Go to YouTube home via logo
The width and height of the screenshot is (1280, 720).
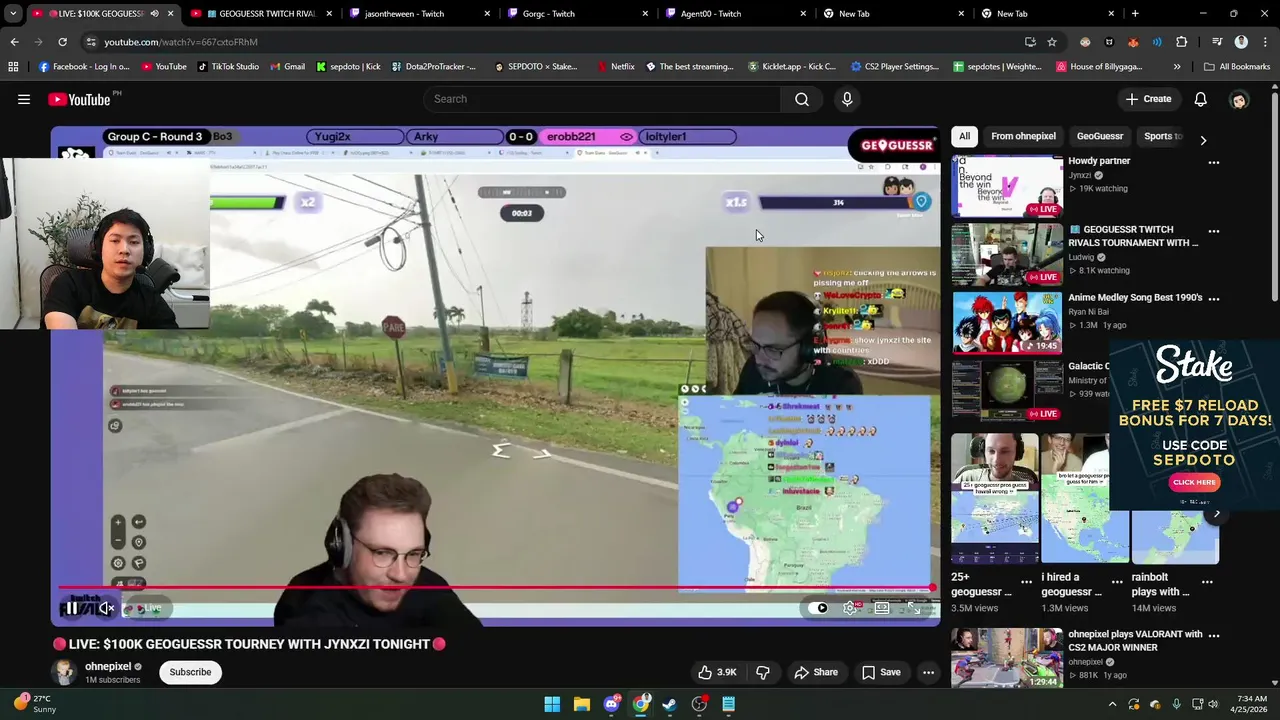coord(79,99)
